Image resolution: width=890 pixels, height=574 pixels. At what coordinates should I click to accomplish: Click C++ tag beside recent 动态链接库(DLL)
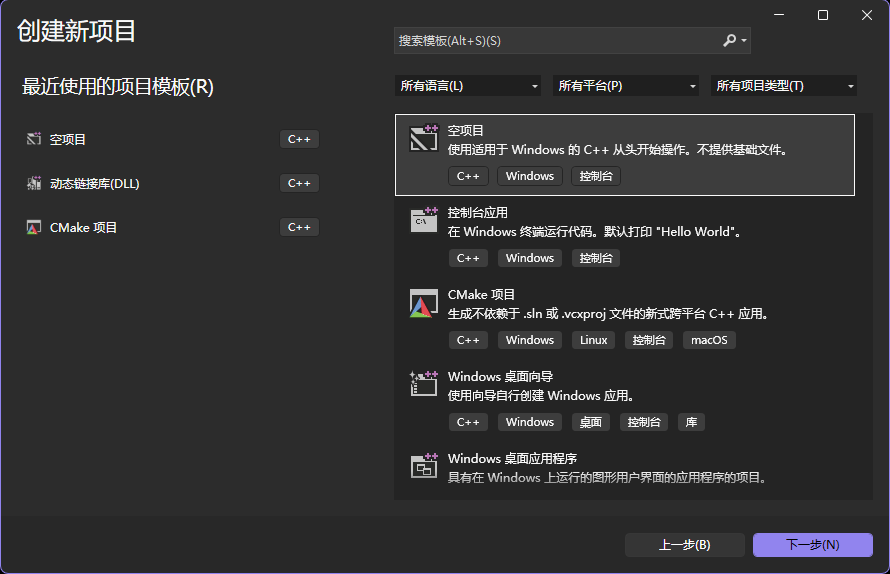click(299, 183)
